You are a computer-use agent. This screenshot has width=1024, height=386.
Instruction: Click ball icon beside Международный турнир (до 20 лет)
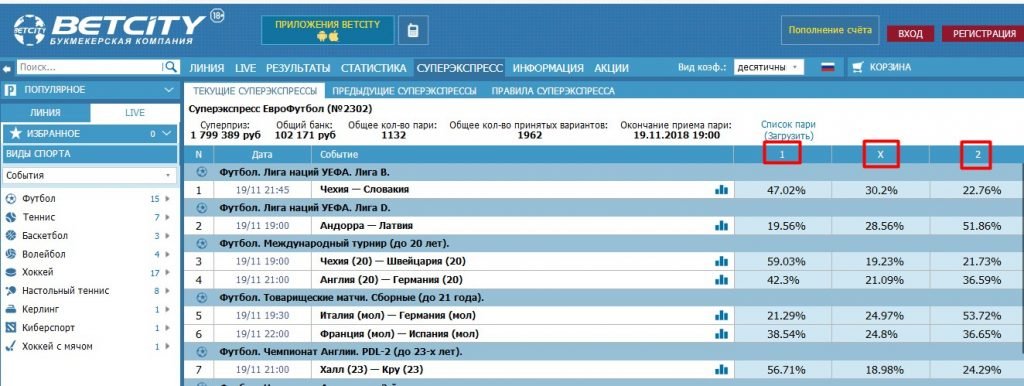click(x=202, y=244)
